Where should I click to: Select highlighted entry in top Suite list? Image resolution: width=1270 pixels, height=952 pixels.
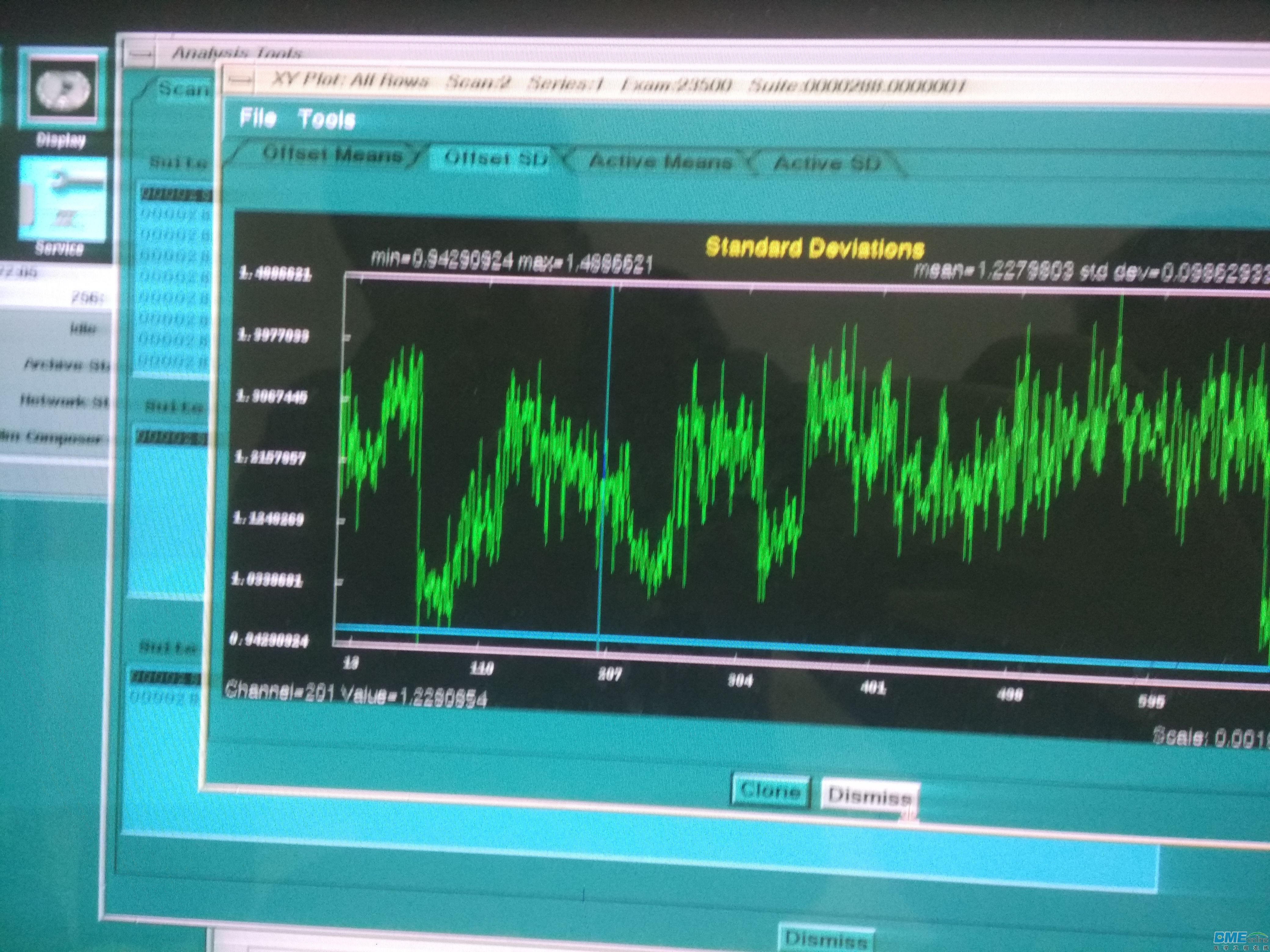point(175,195)
